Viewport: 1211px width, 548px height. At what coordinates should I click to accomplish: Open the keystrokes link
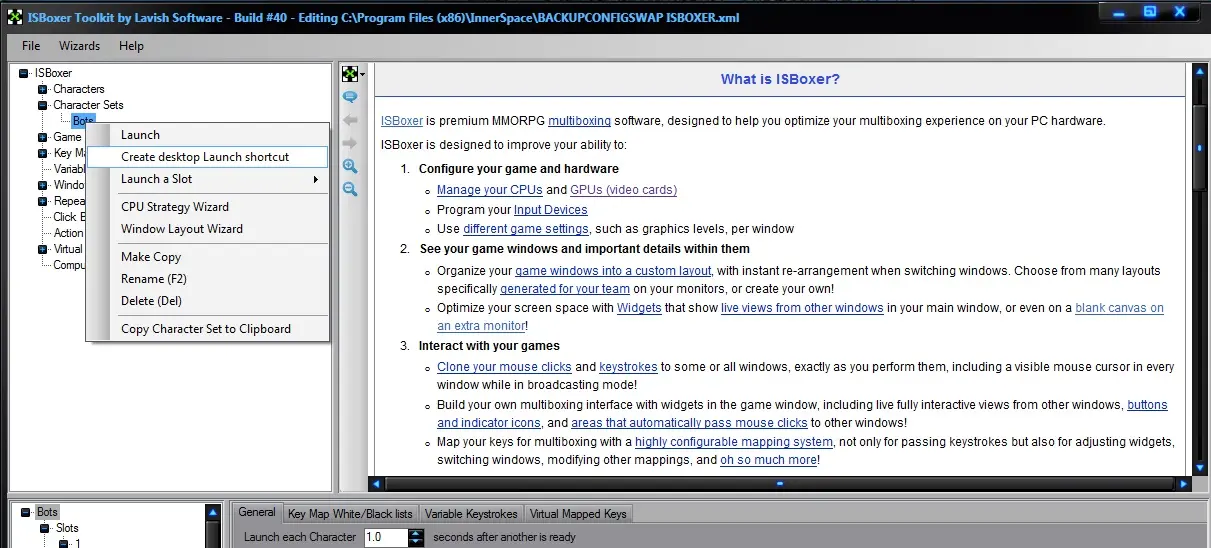[631, 367]
